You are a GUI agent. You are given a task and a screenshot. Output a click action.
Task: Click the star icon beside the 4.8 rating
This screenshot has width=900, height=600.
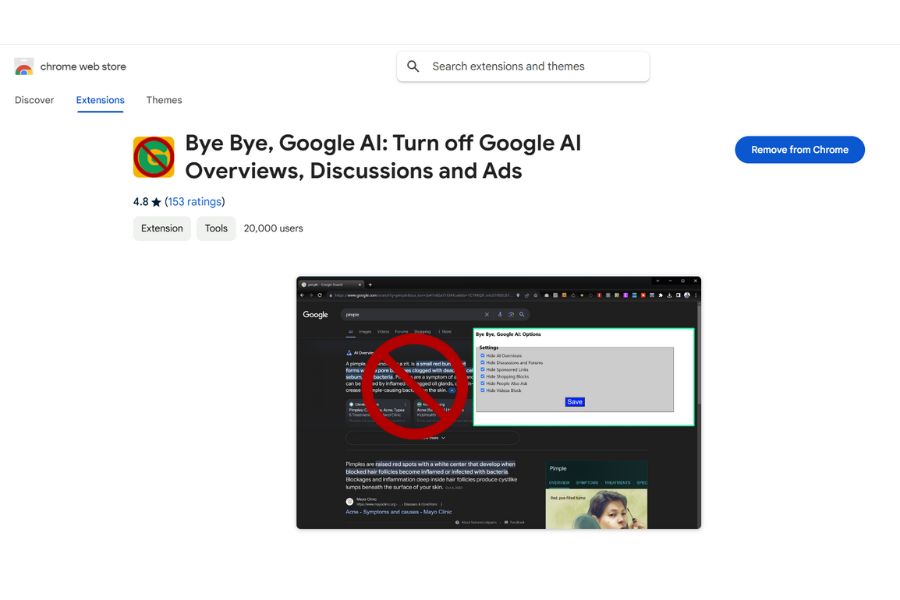[x=156, y=202]
